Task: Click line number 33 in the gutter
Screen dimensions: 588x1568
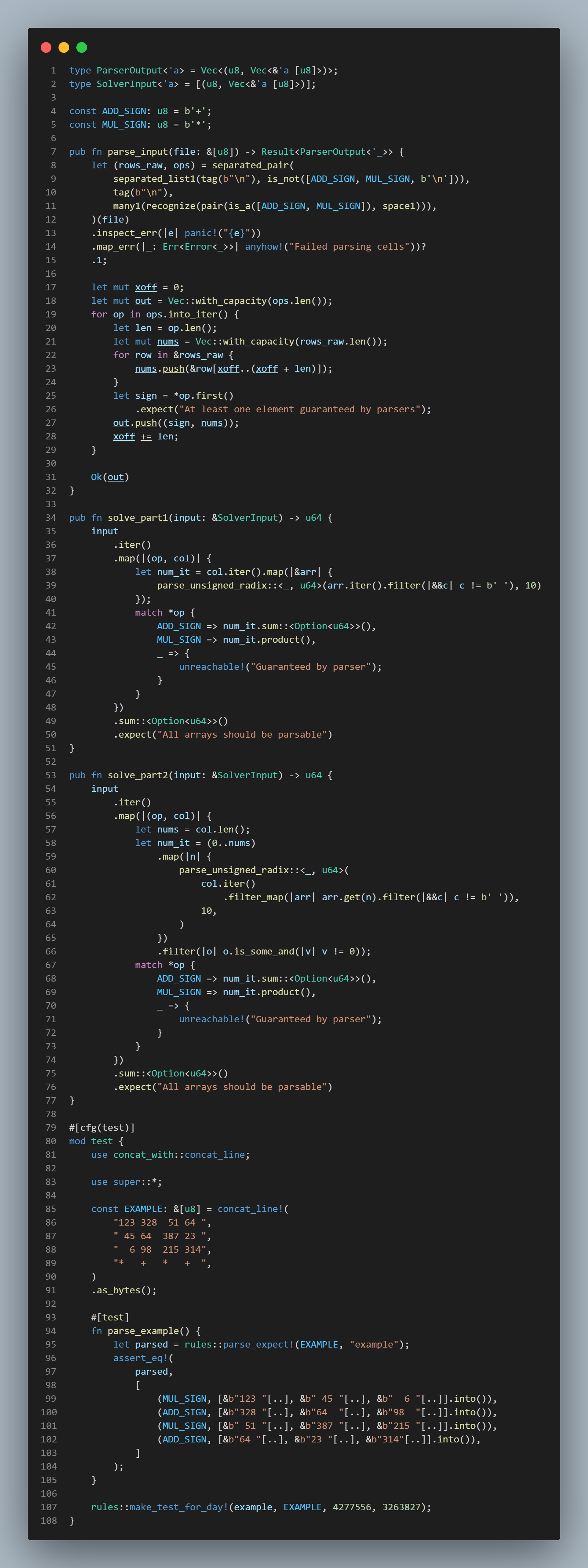Action: tap(51, 504)
